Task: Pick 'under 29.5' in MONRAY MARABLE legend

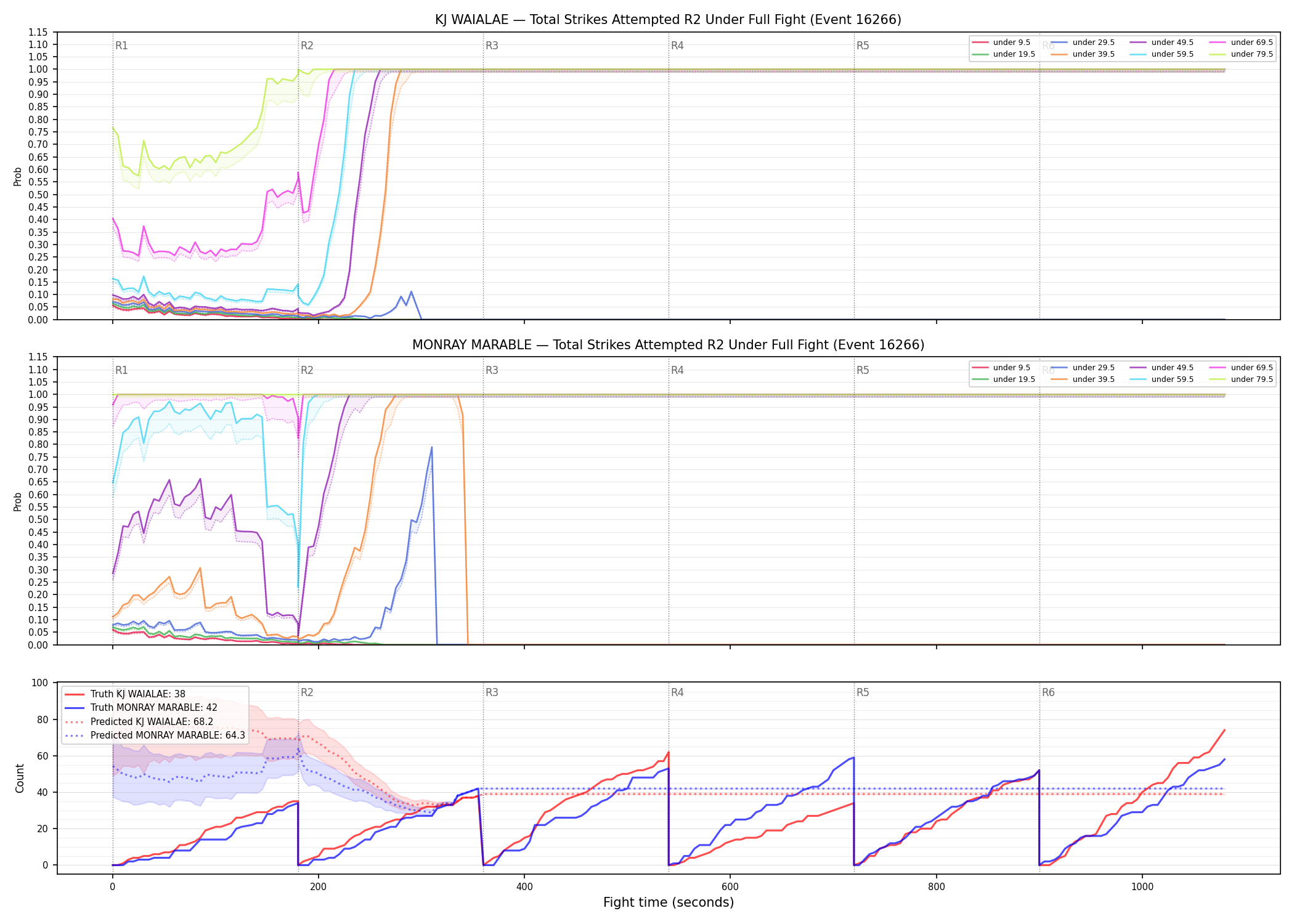Action: click(1083, 368)
